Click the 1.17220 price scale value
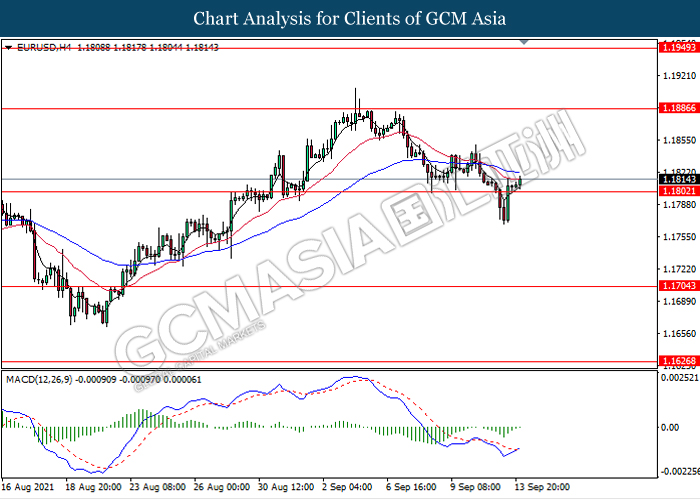The image size is (700, 500). tap(679, 269)
